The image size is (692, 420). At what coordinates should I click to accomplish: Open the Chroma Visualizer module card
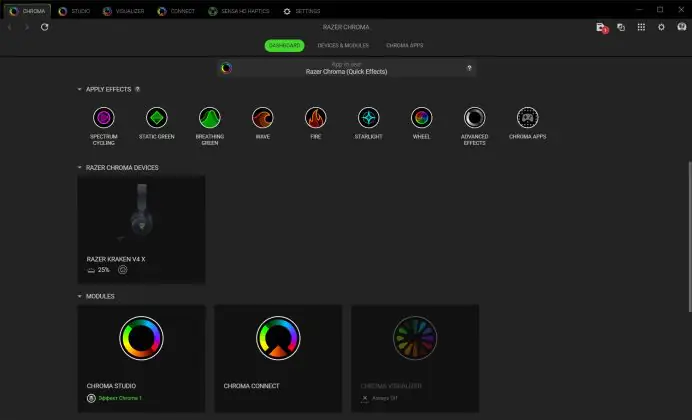click(415, 358)
